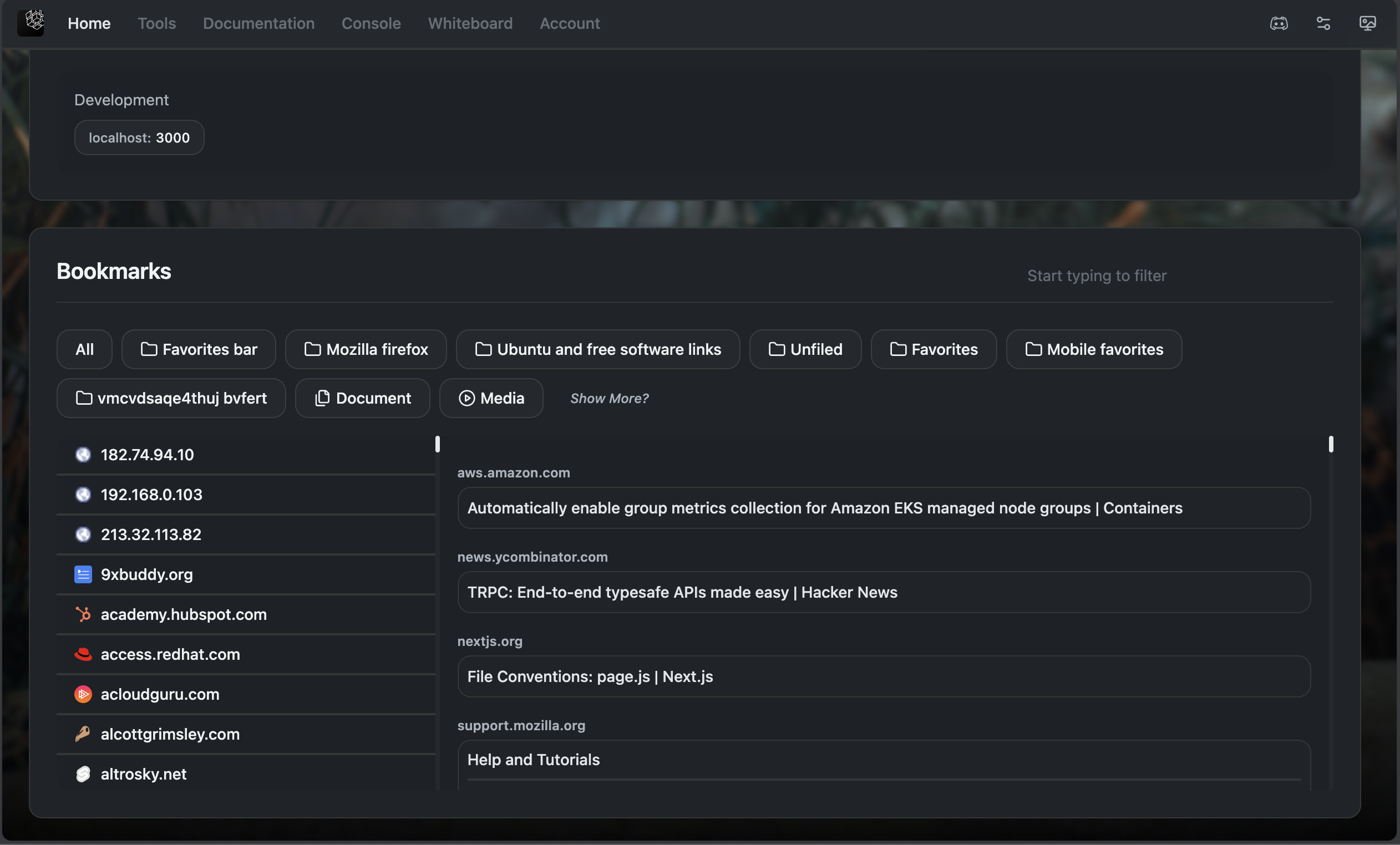Click the HubSpot favicon
Screen dimensions: 1400x845
point(83,614)
